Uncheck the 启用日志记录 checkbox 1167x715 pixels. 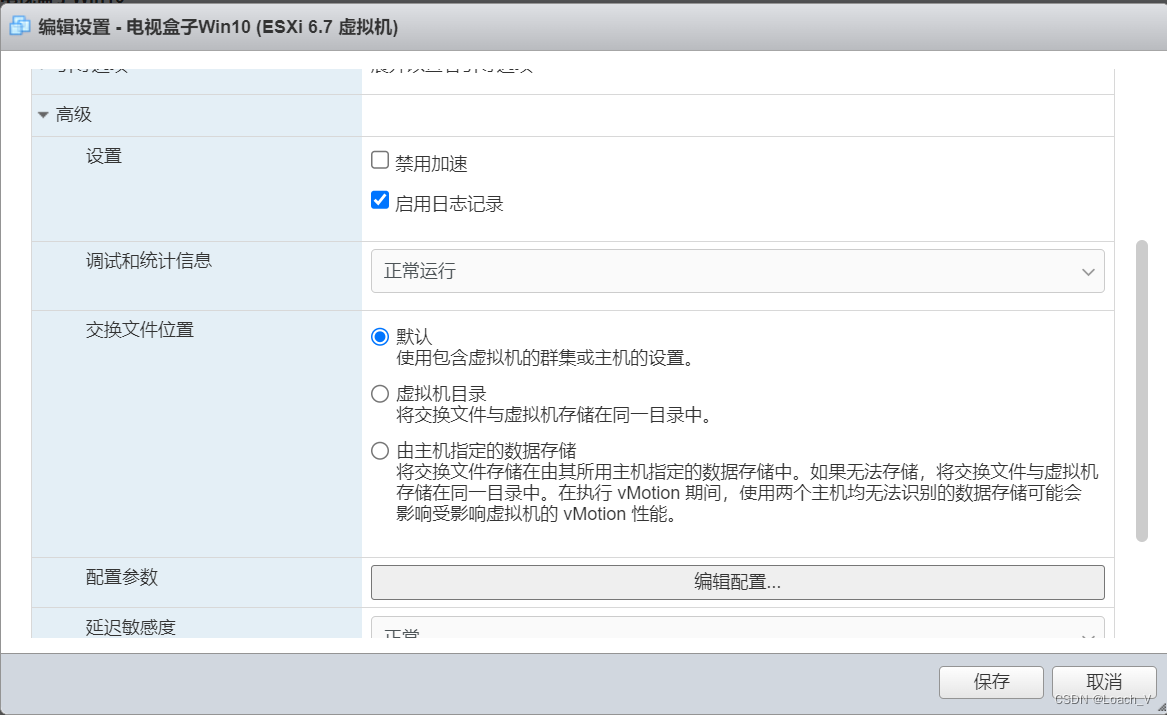tap(380, 200)
